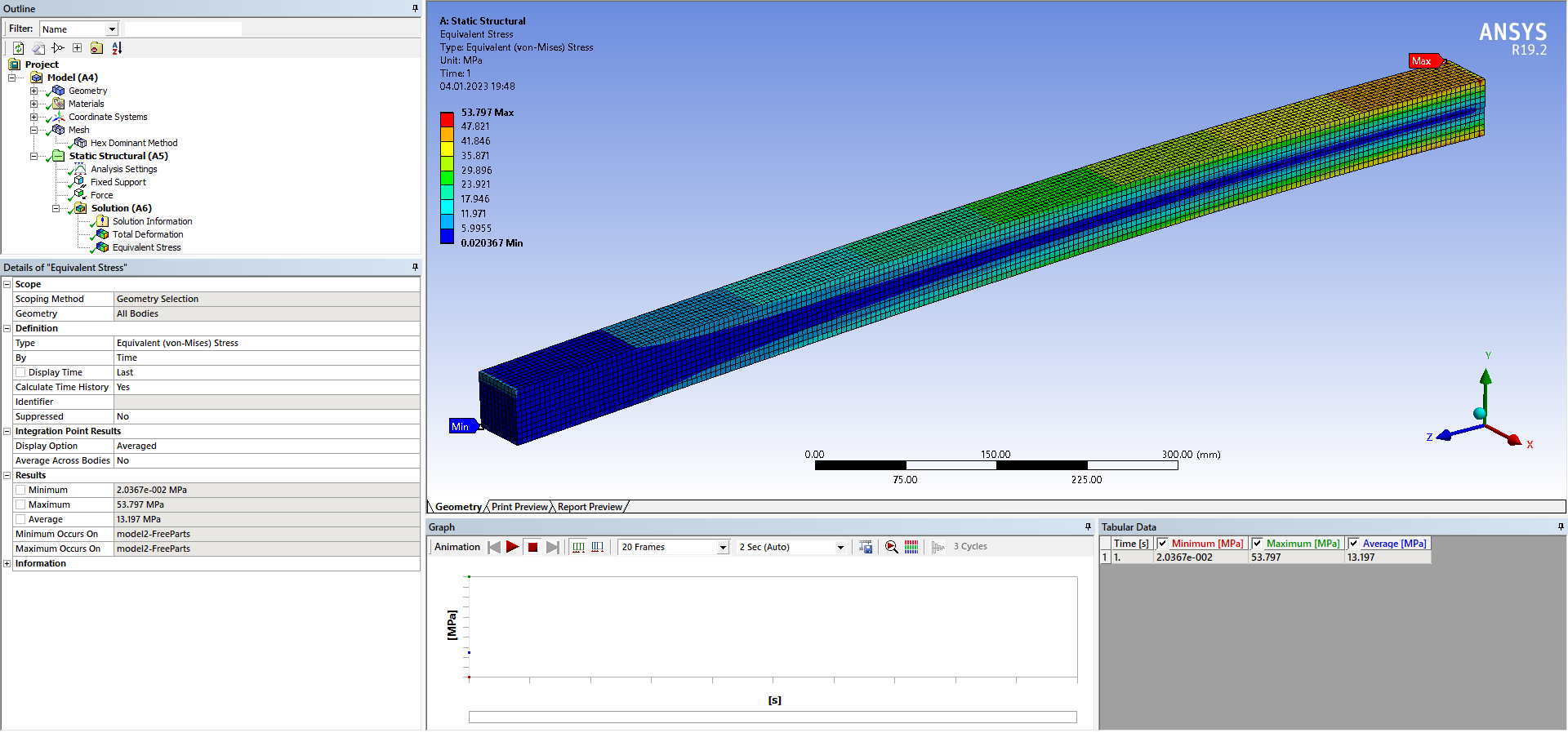Click the red legend color band

[x=447, y=119]
